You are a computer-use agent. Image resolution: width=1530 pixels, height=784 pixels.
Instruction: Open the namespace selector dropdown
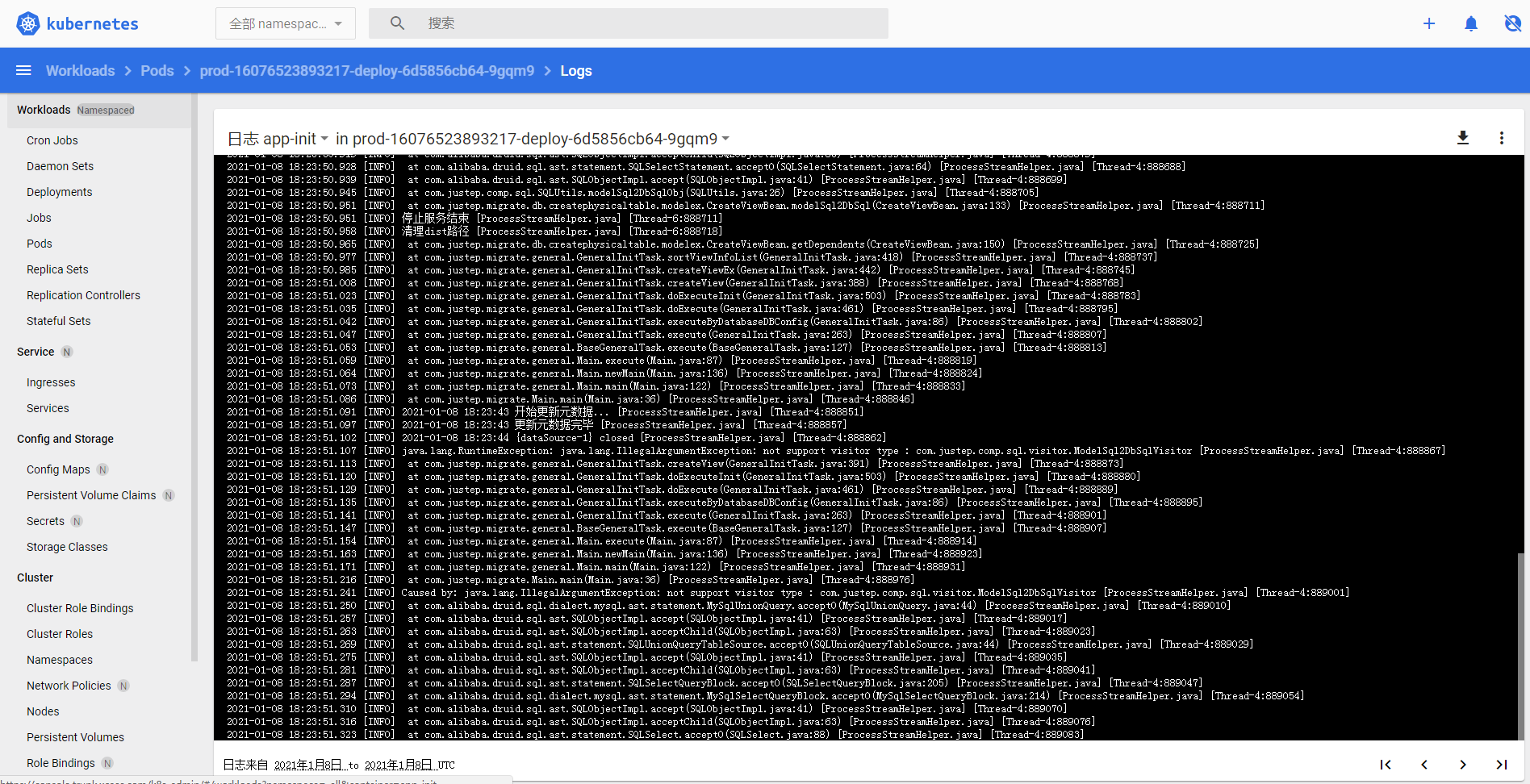286,23
